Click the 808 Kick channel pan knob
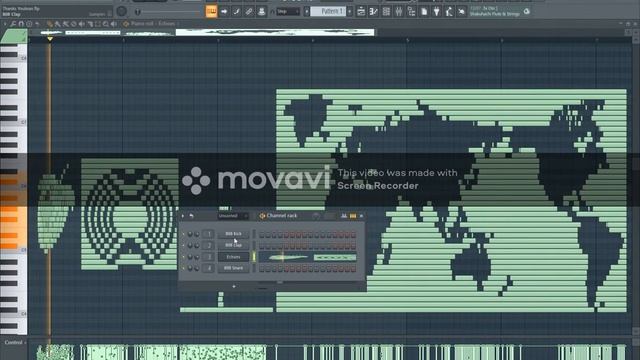640x360 pixels. pyautogui.click(x=190, y=234)
